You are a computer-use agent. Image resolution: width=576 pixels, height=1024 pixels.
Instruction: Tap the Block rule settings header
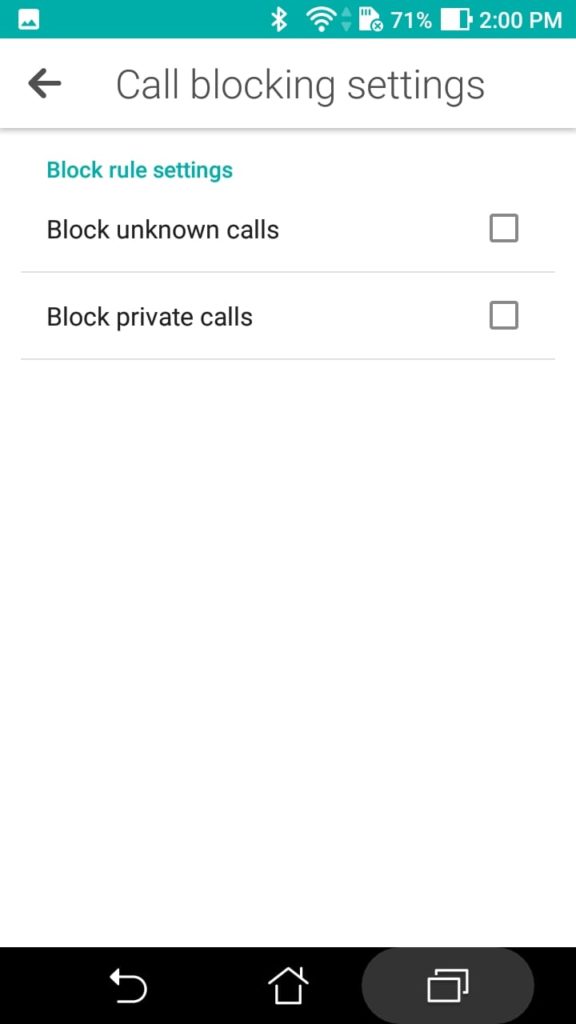[140, 170]
